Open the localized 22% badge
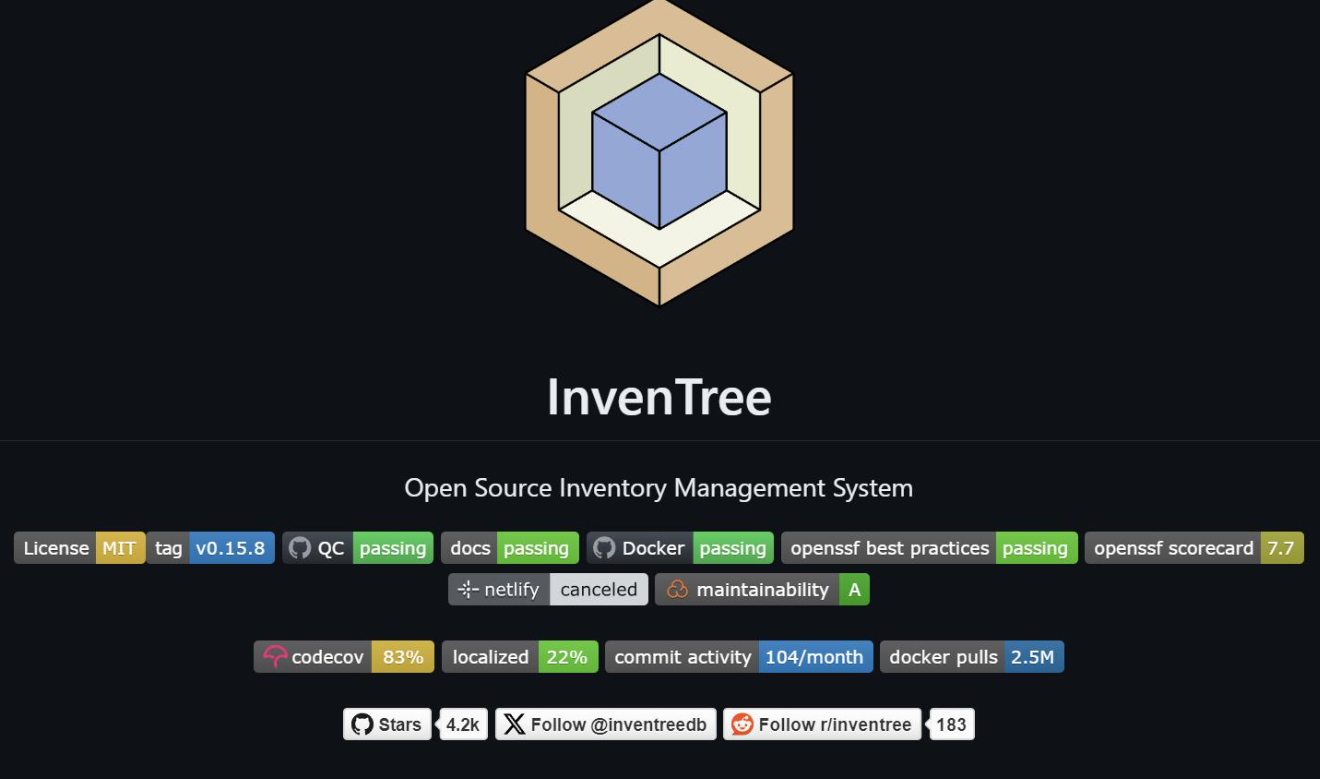Image resolution: width=1320 pixels, height=779 pixels. pos(520,657)
